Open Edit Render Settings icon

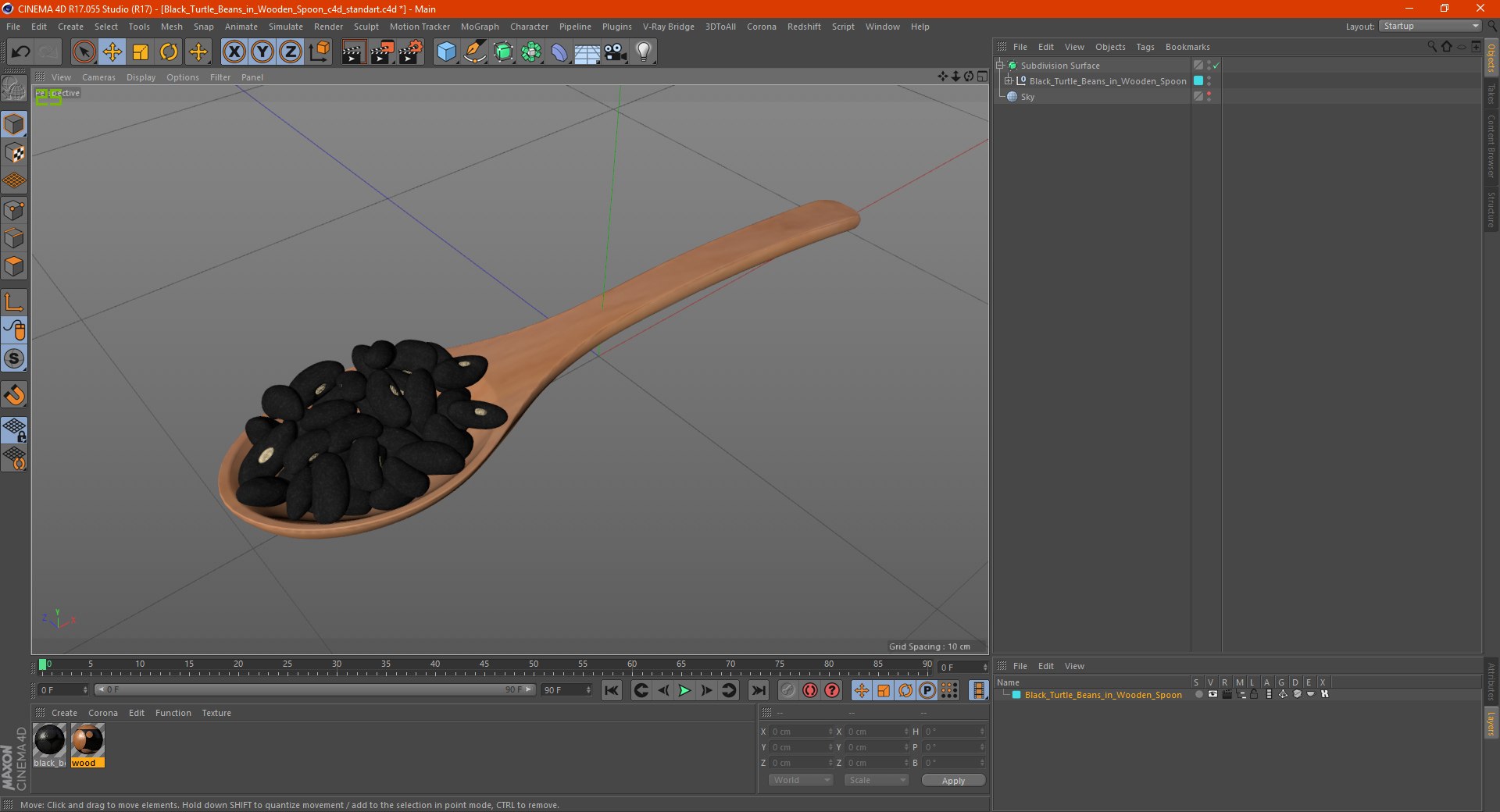coord(411,52)
